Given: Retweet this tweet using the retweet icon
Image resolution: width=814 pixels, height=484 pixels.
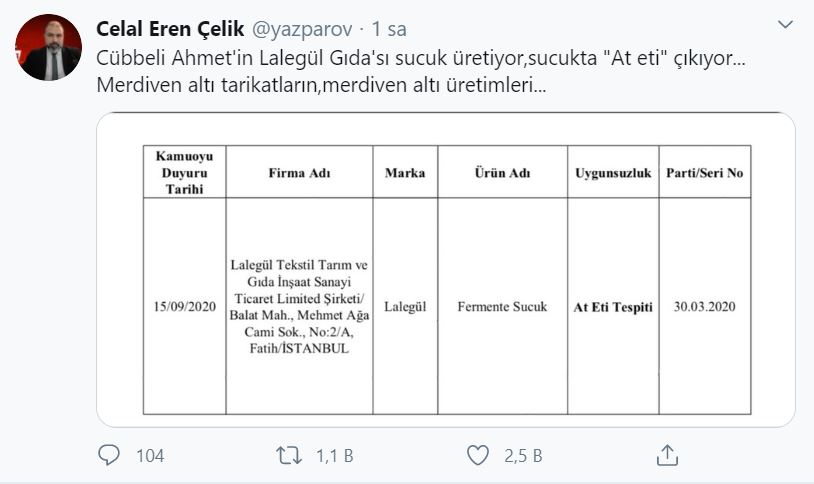Looking at the screenshot, I should 288,456.
